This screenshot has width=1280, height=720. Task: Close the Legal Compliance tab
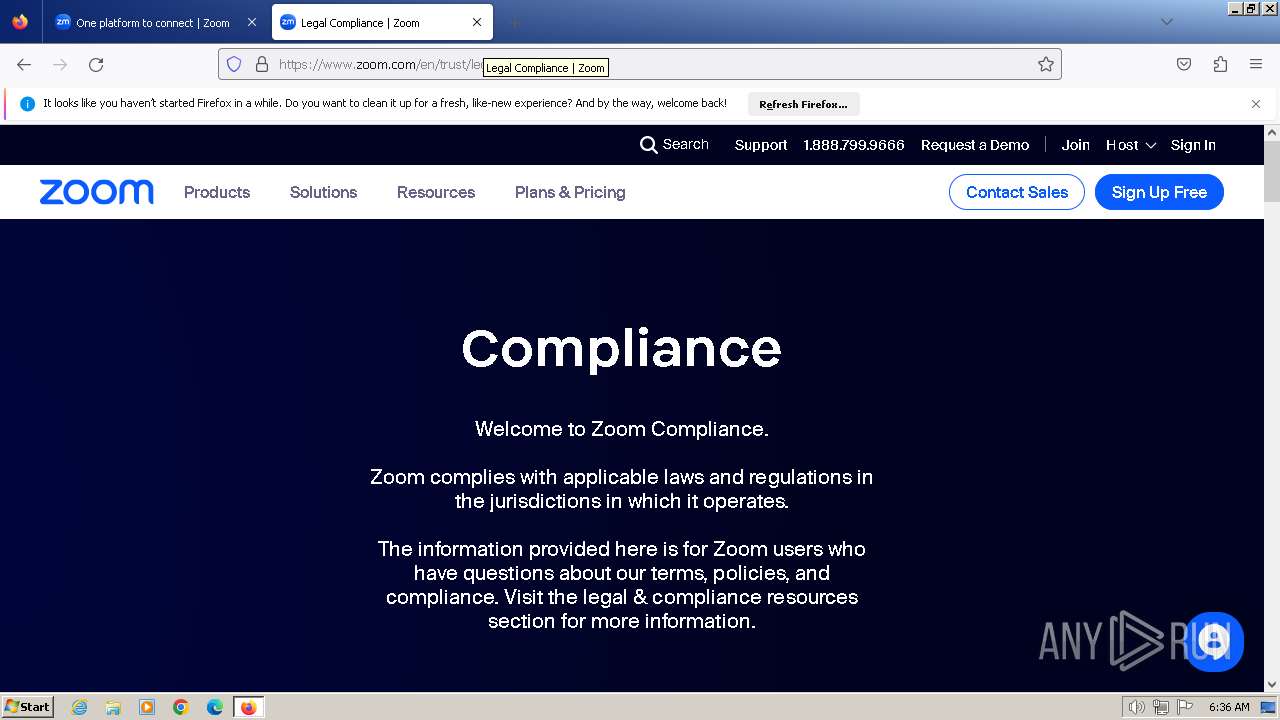point(477,22)
